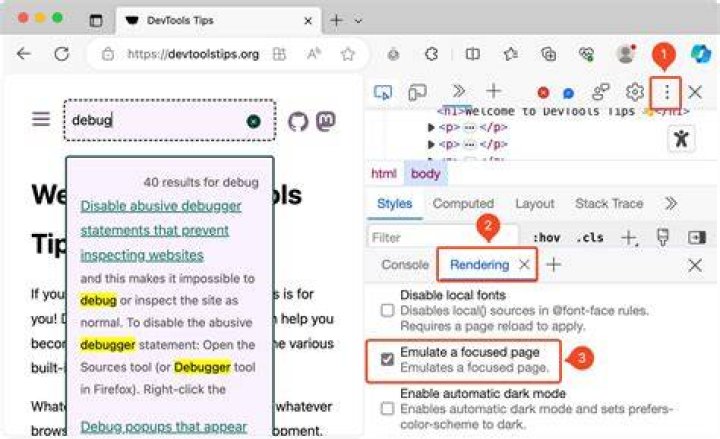Click the styles Filter input
Image resolution: width=720 pixels, height=439 pixels.
click(443, 237)
